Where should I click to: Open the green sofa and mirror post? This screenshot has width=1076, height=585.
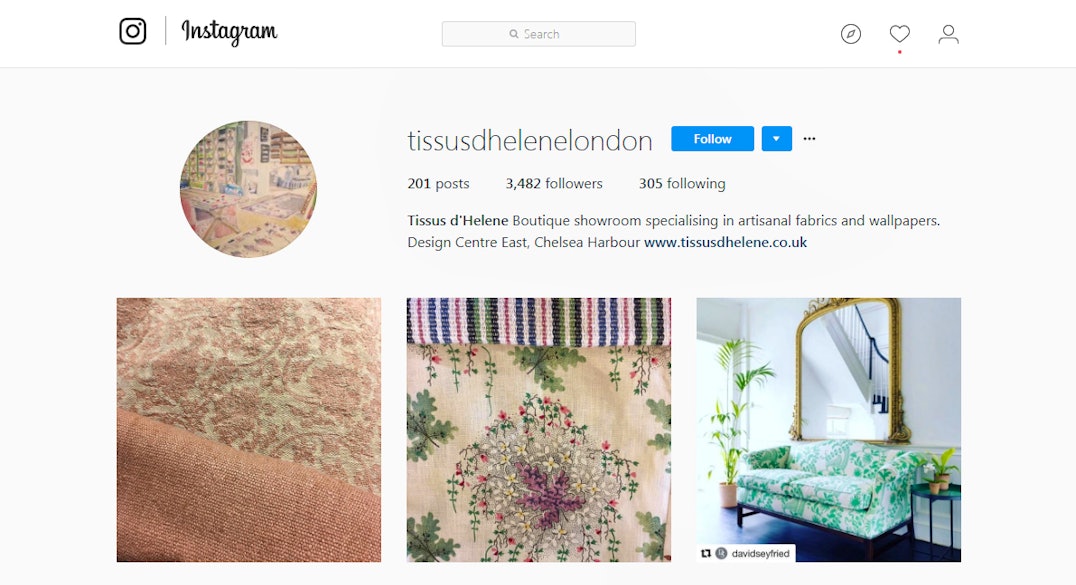pyautogui.click(x=828, y=430)
